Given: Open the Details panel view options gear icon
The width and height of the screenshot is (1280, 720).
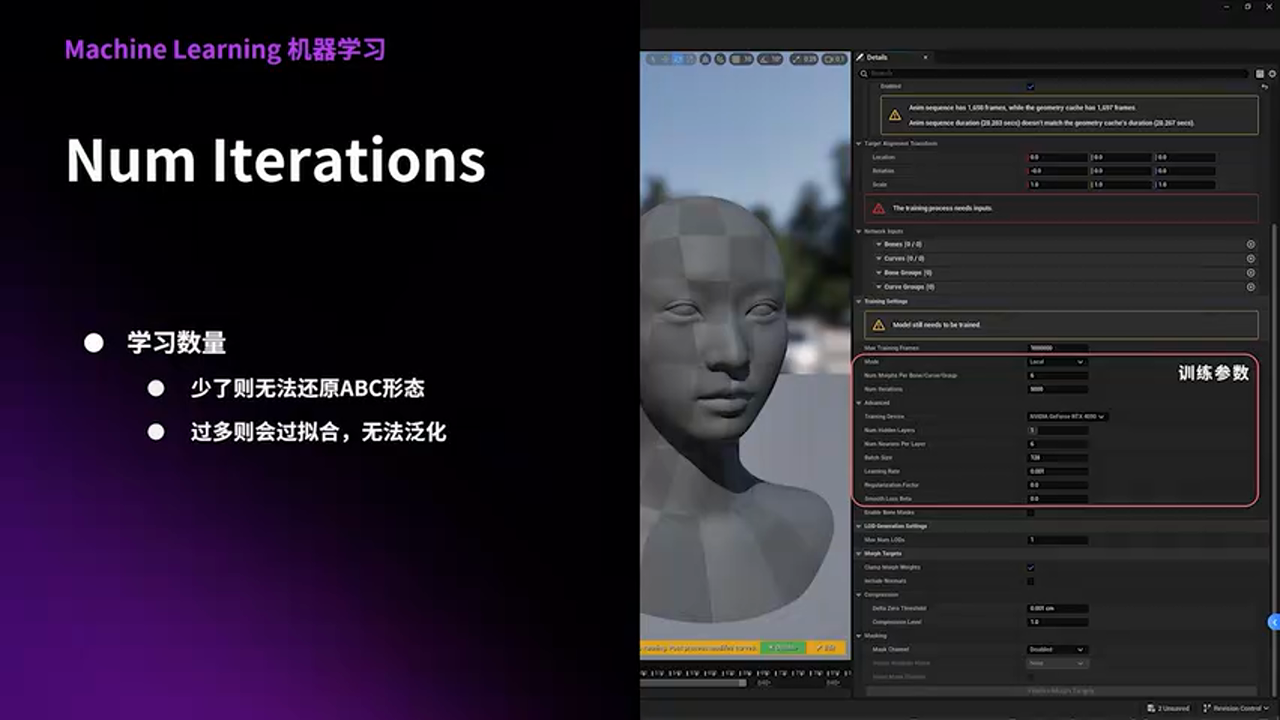Looking at the screenshot, I should pos(1271,73).
